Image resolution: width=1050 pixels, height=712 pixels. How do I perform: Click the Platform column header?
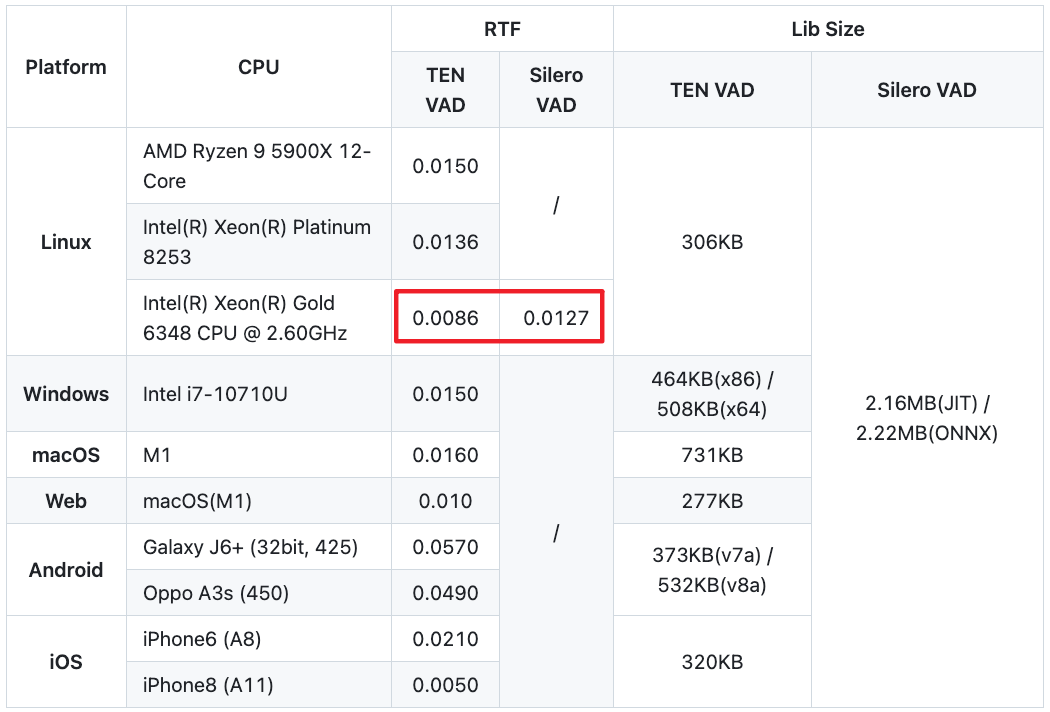[x=66, y=68]
